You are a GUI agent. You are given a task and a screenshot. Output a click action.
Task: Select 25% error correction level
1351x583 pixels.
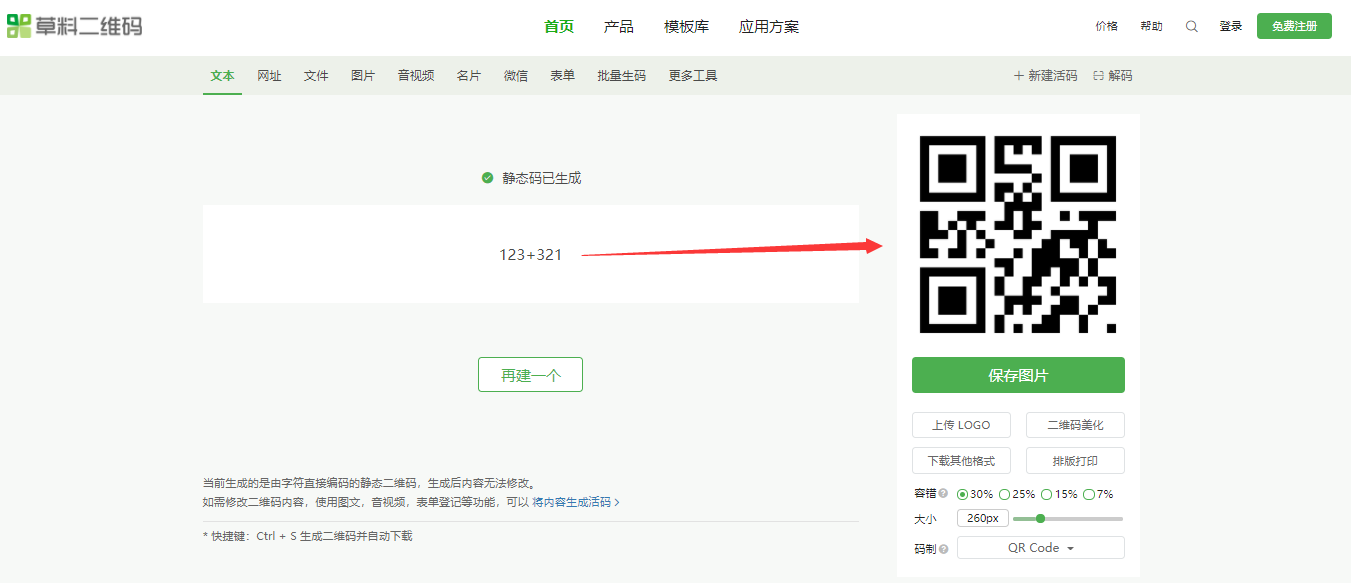[1004, 494]
